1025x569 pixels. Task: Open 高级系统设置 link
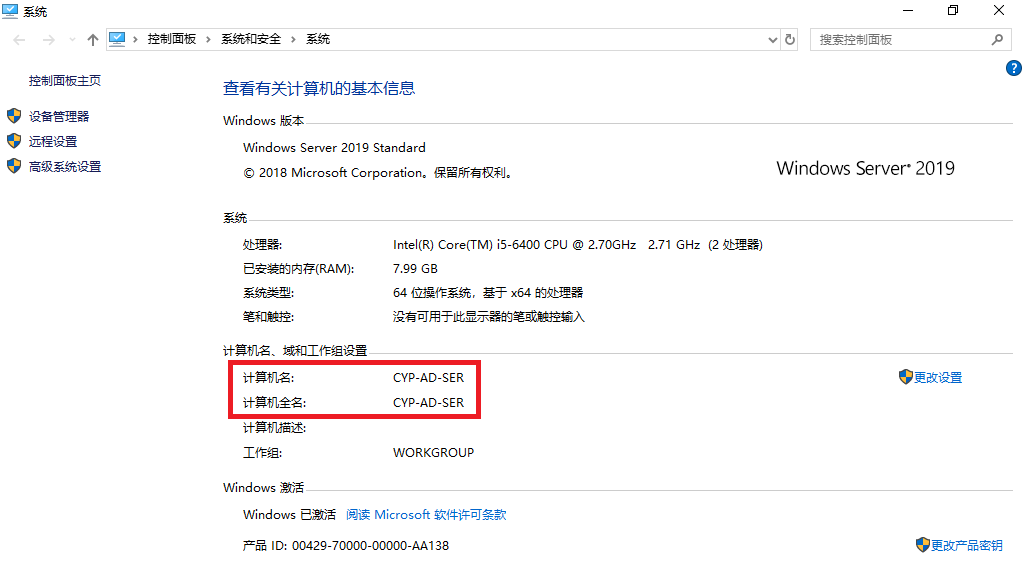65,167
